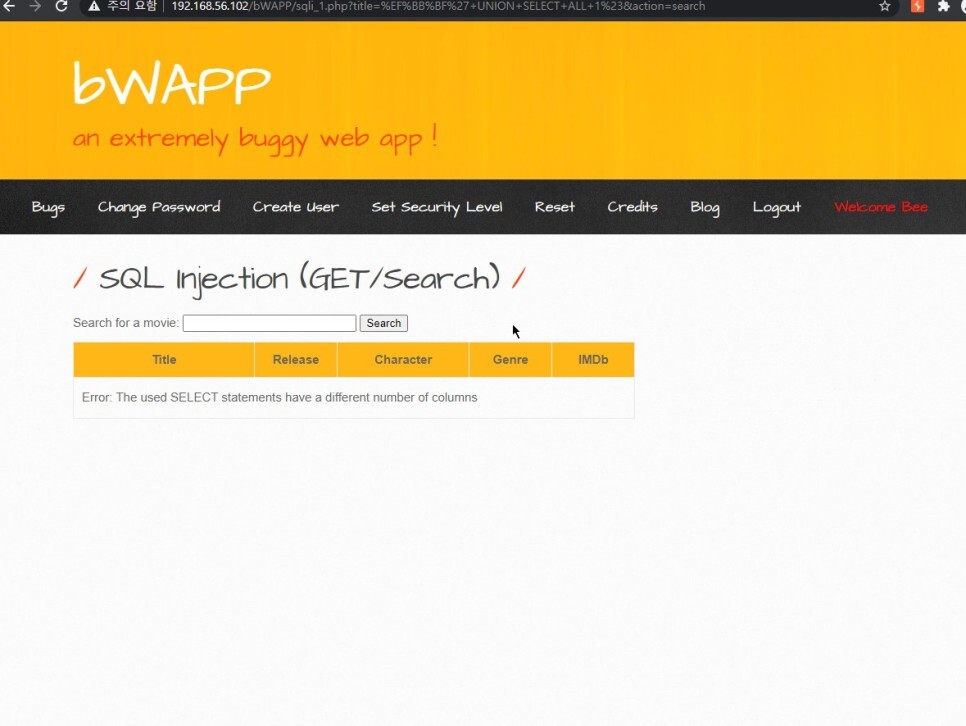Viewport: 966px width, 726px height.
Task: Go forward with the browser forward arrow
Action: point(34,6)
